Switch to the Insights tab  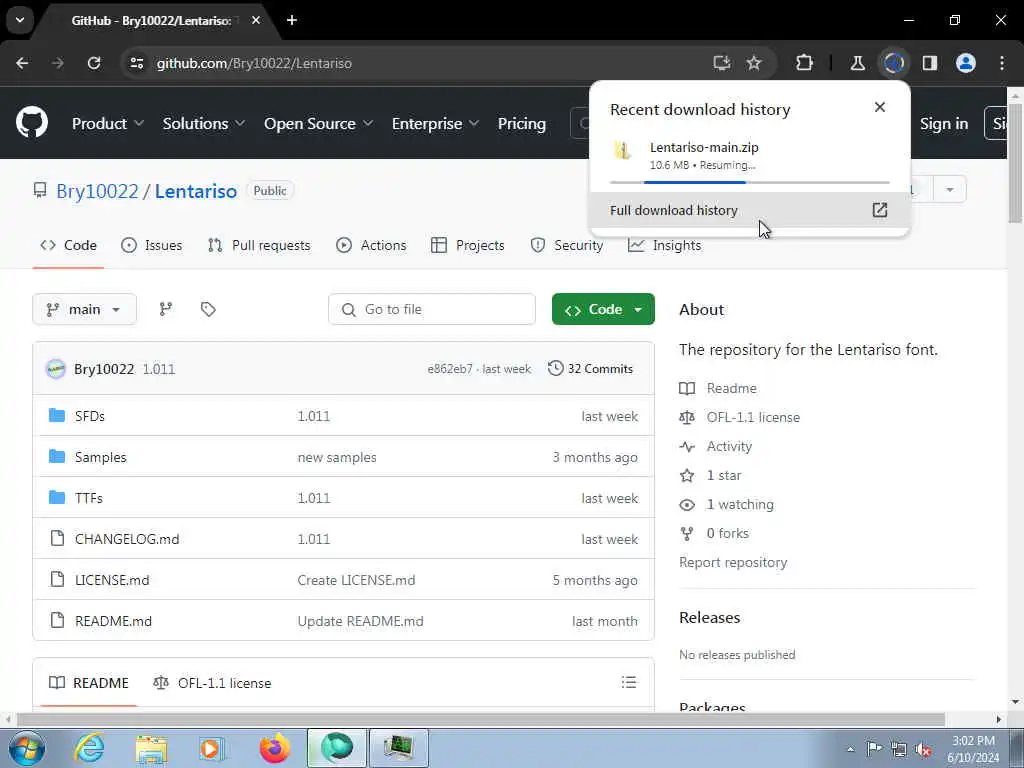665,246
